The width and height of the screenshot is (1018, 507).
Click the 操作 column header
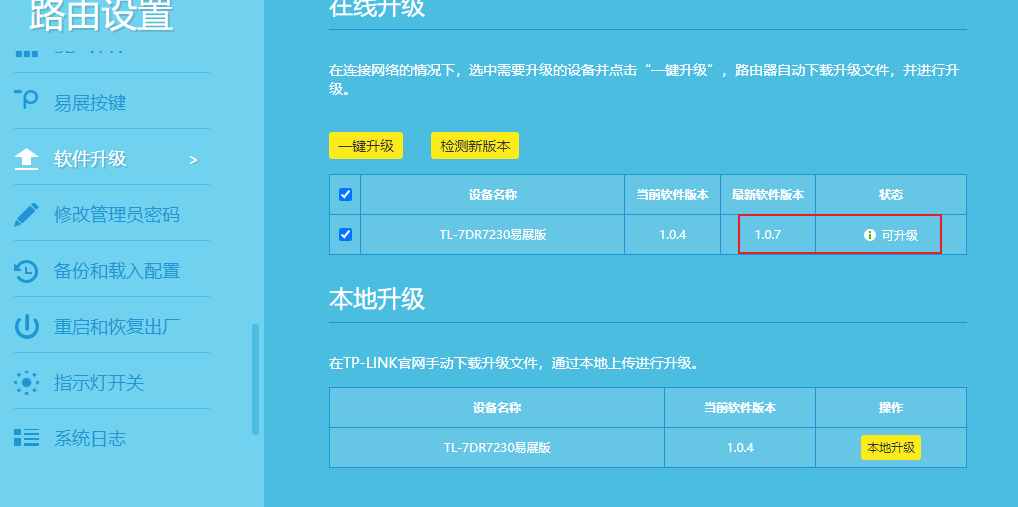pyautogui.click(x=891, y=408)
